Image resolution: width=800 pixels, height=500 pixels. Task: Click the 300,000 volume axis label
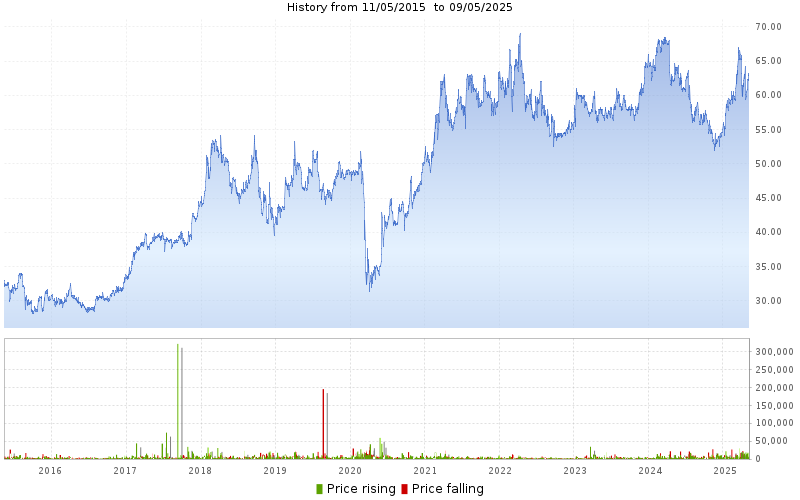pyautogui.click(x=774, y=352)
